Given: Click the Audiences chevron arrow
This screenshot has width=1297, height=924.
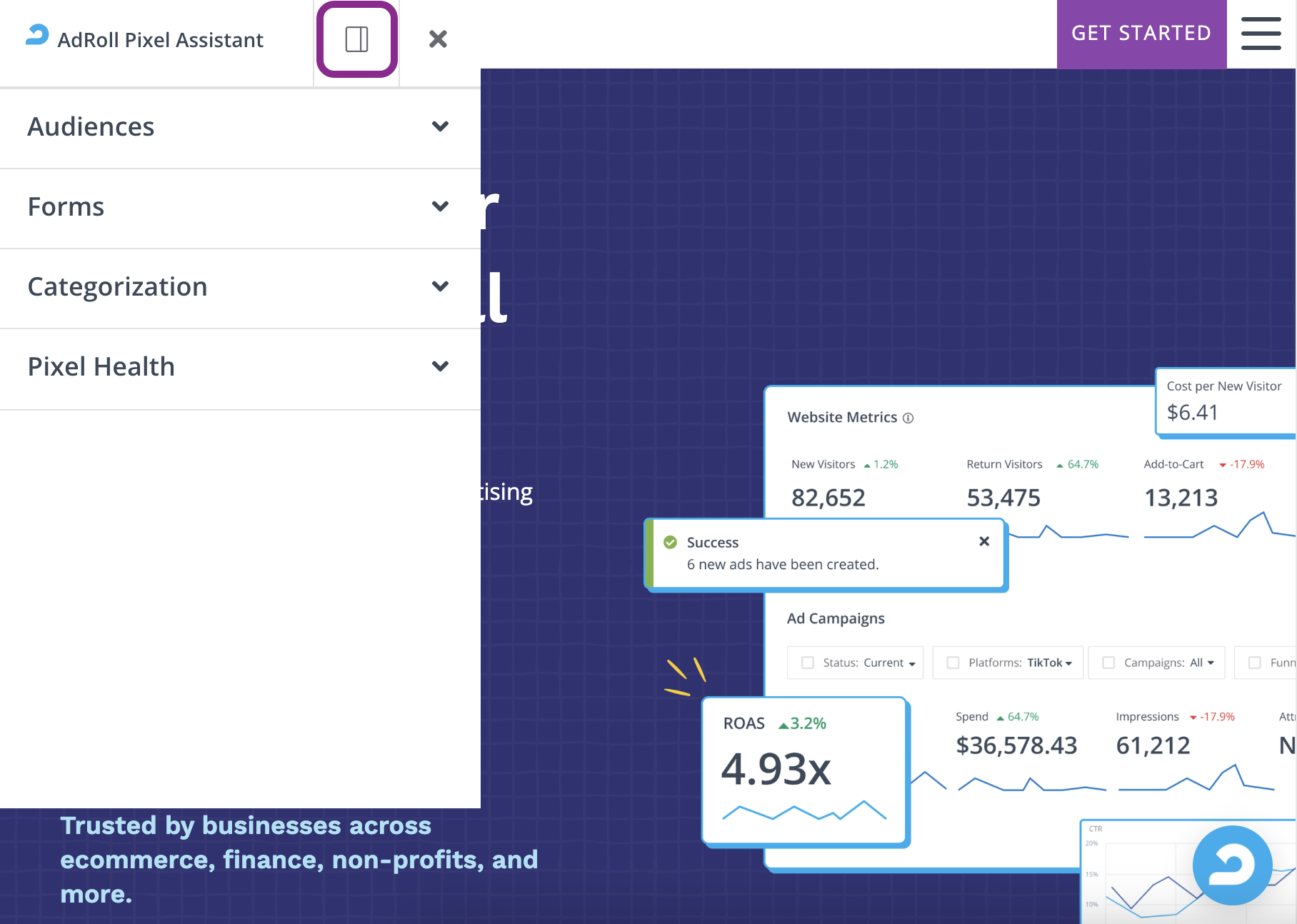Looking at the screenshot, I should coord(441,126).
